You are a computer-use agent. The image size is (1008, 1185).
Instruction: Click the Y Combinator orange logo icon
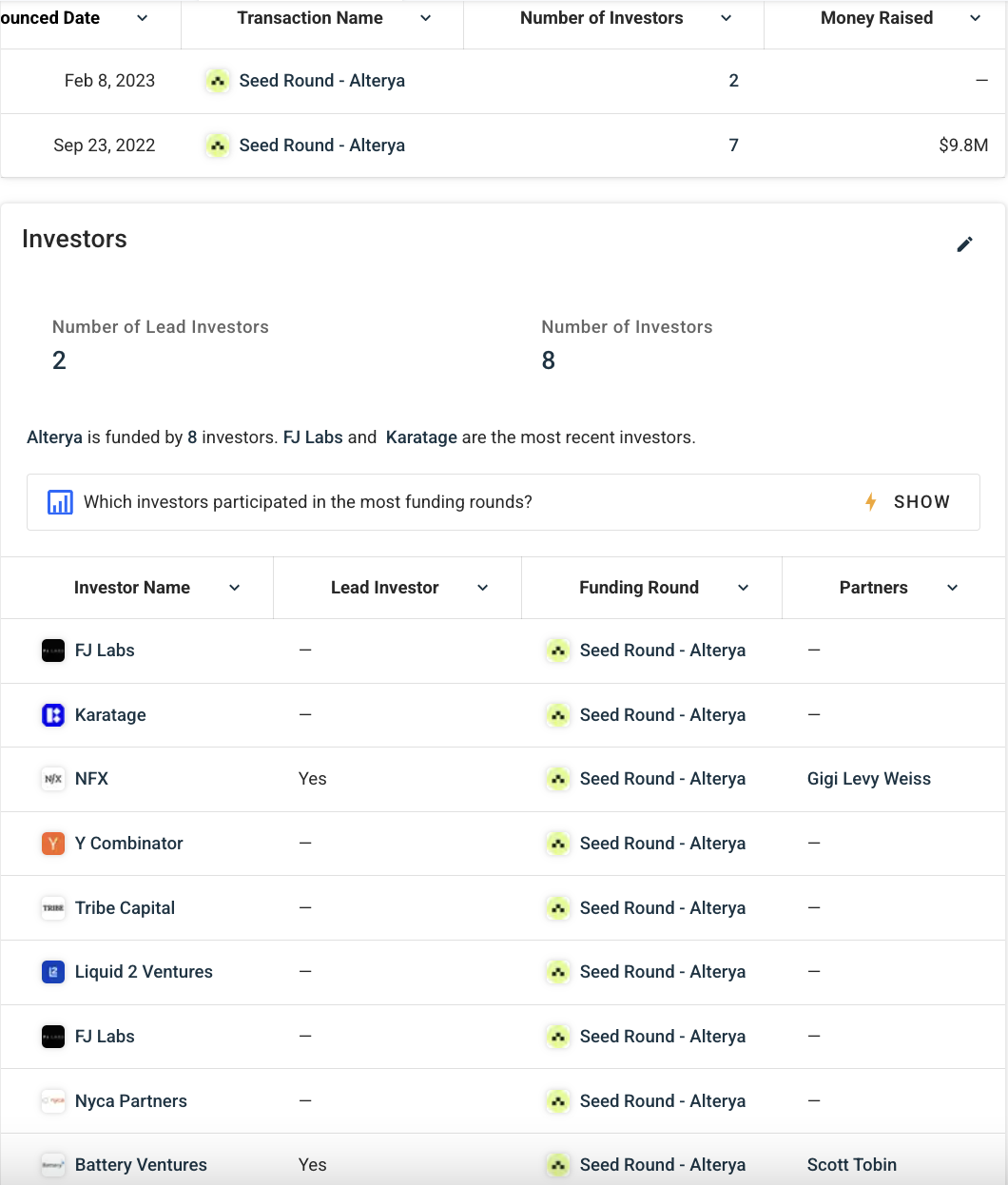click(x=53, y=844)
